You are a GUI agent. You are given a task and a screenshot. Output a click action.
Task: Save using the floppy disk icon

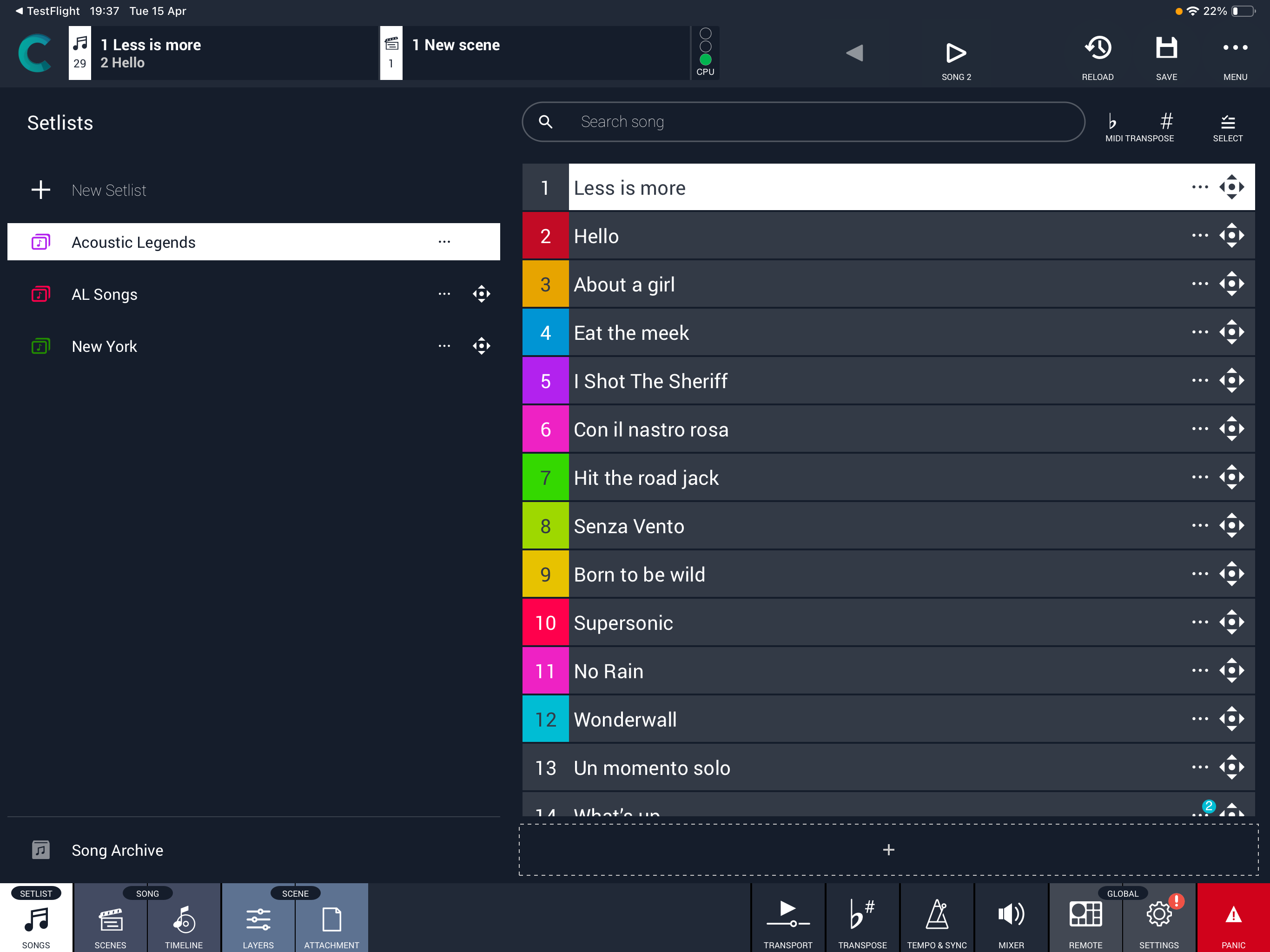[x=1166, y=58]
